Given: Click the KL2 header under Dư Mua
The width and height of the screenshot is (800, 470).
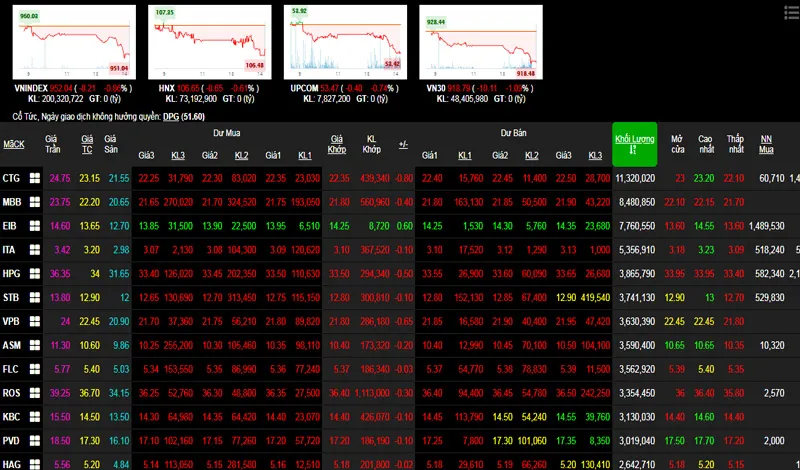Looking at the screenshot, I should [x=241, y=155].
